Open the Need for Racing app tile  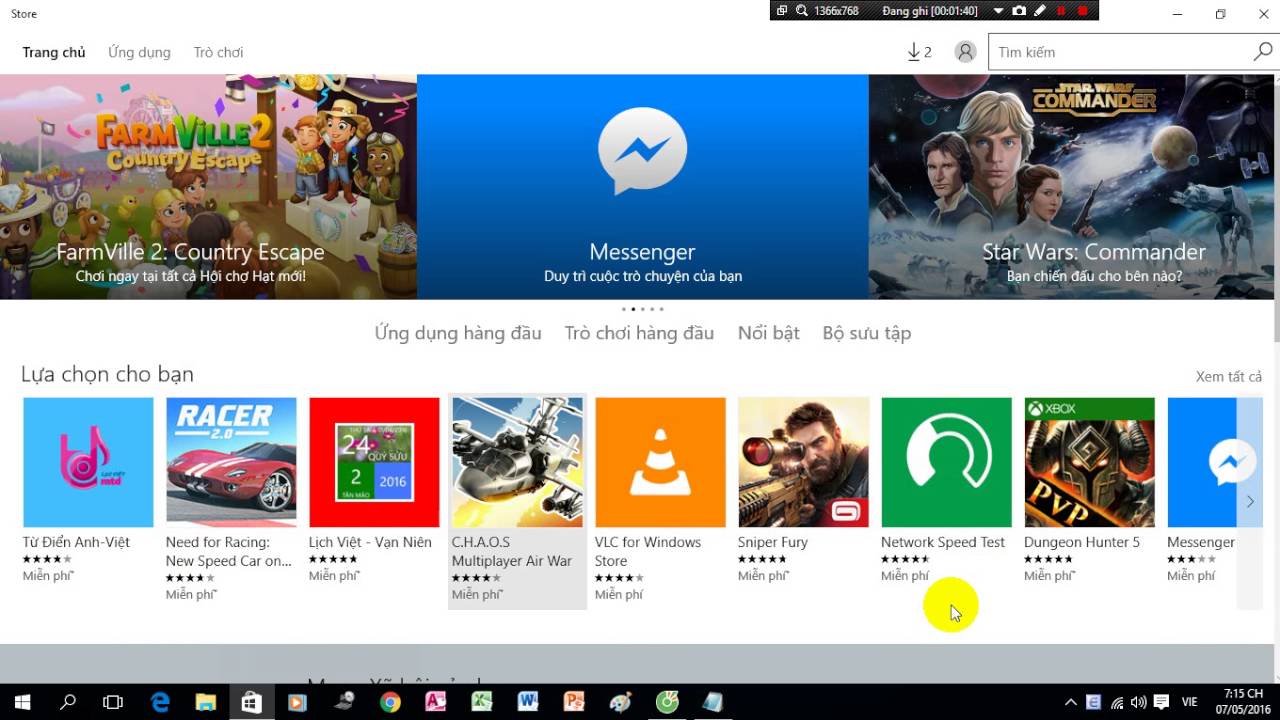click(x=231, y=499)
